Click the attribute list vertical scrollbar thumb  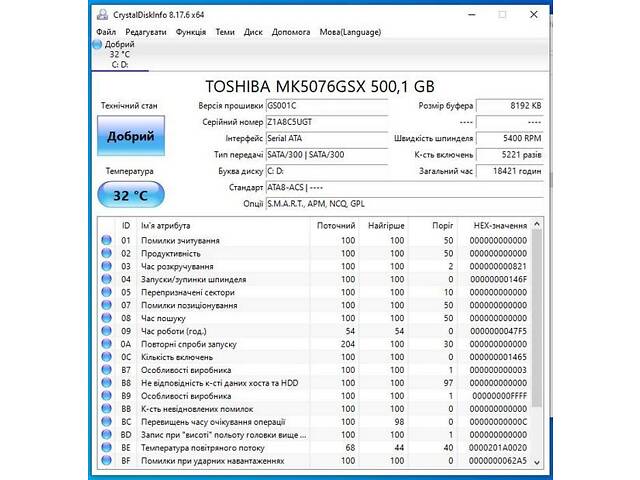tap(537, 318)
